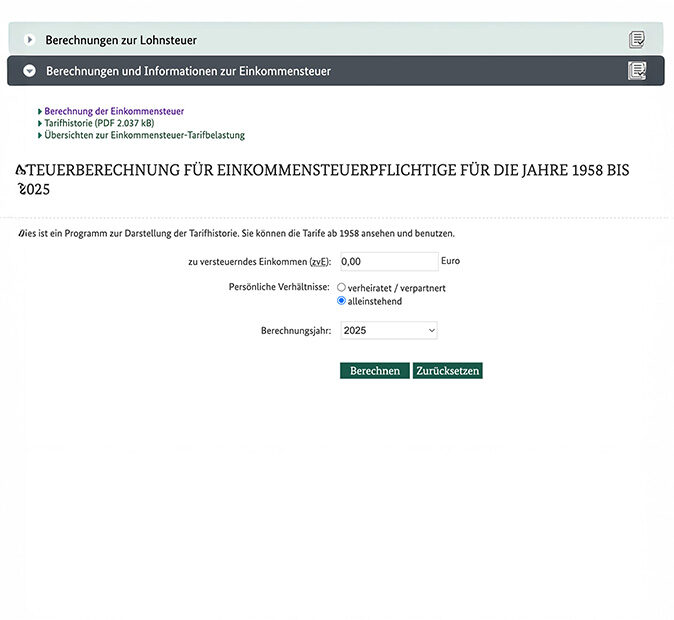Viewport: 674px width, 620px height.
Task: Click the Berechnungsjahr label text
Action: 296,331
